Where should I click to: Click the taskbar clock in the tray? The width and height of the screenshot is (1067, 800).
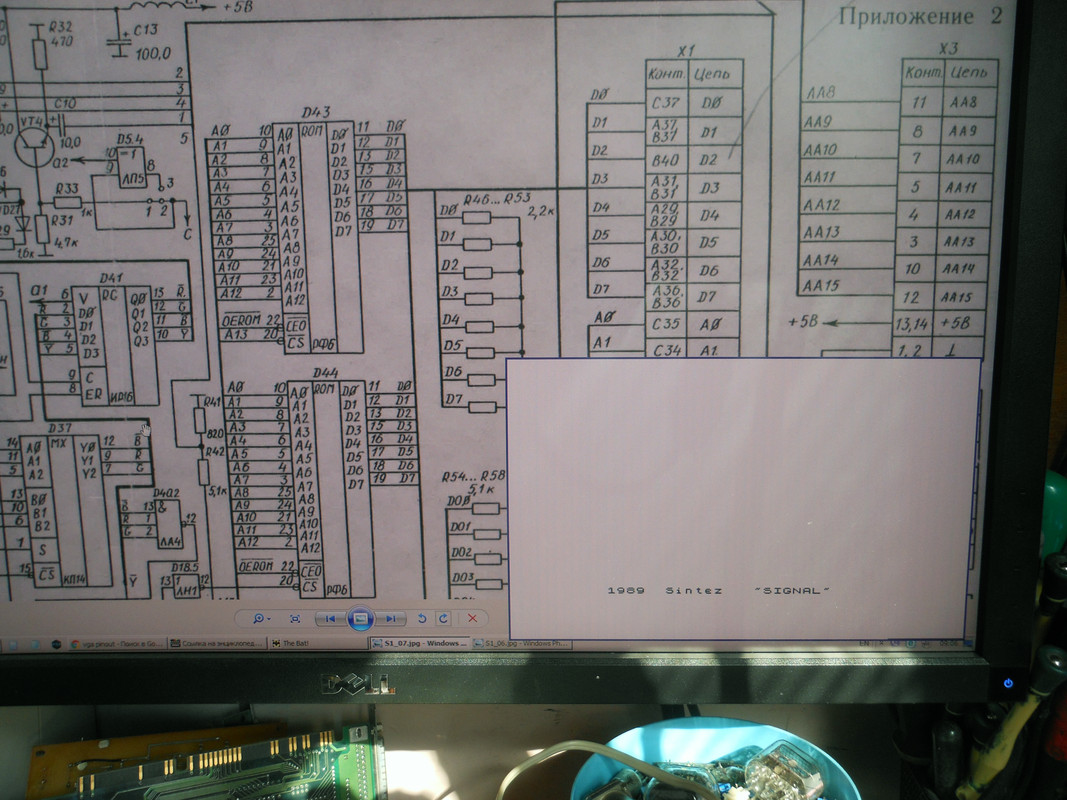tap(948, 643)
